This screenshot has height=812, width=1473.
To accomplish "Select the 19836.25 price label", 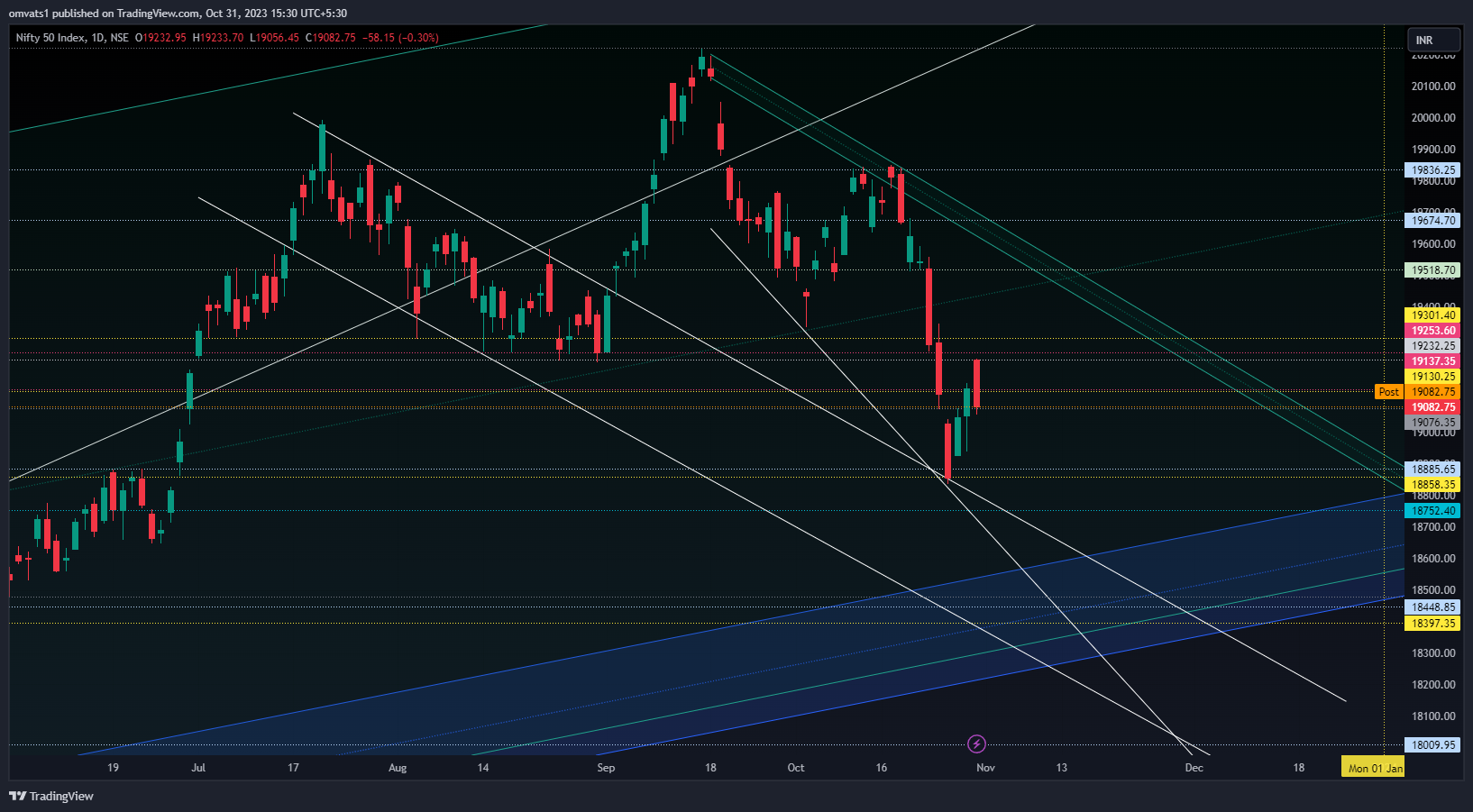I will [x=1432, y=169].
